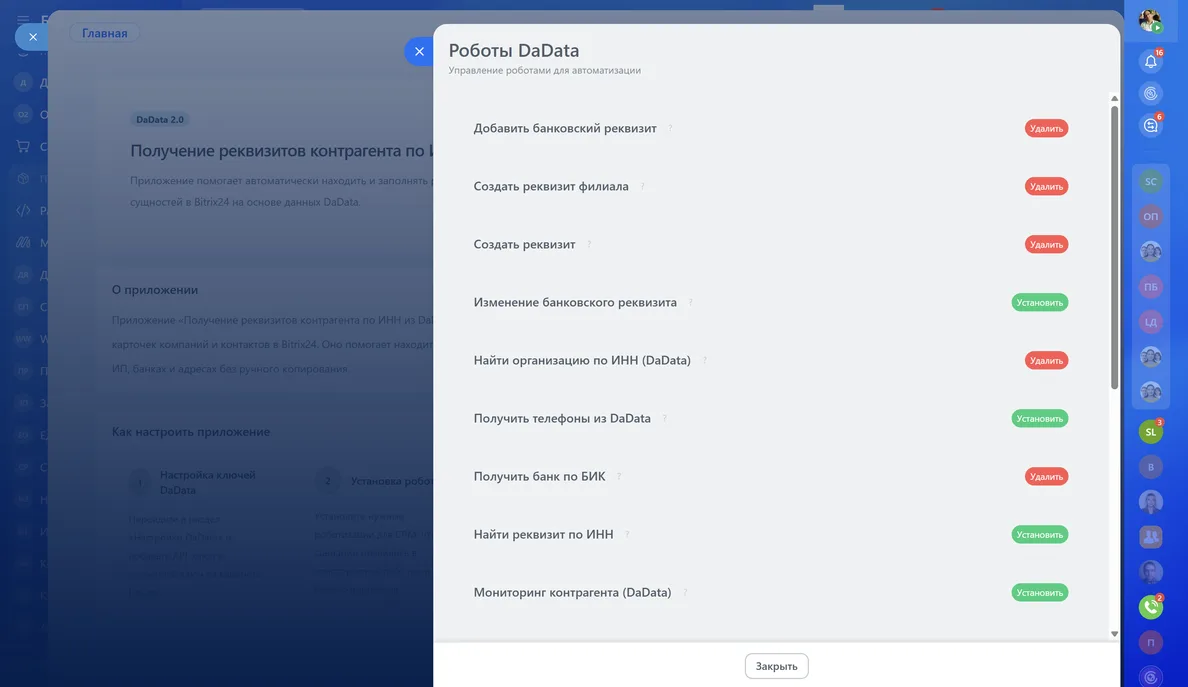Click the Роботы DaData heading
The image size is (1188, 687).
[x=514, y=50]
